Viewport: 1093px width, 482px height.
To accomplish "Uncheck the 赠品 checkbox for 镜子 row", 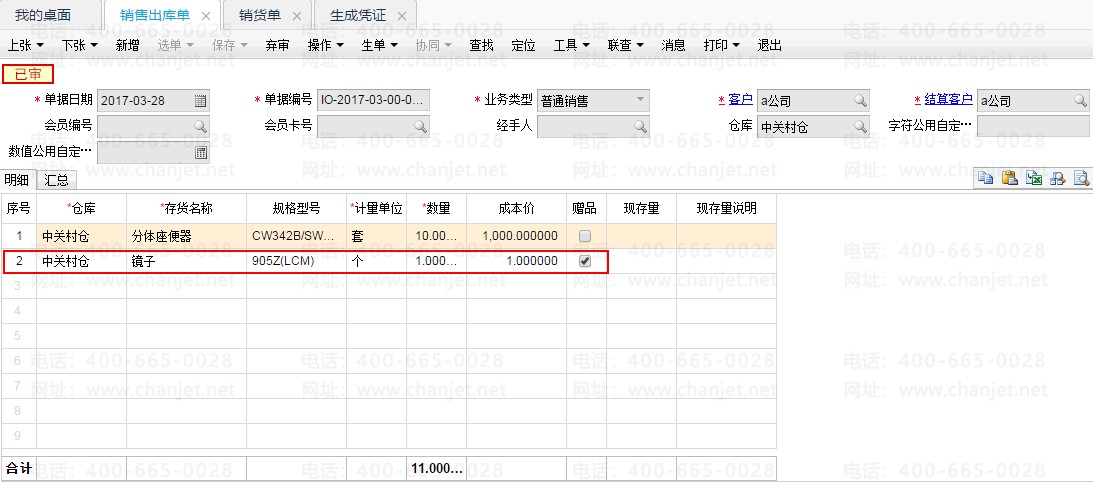I will pos(586,261).
